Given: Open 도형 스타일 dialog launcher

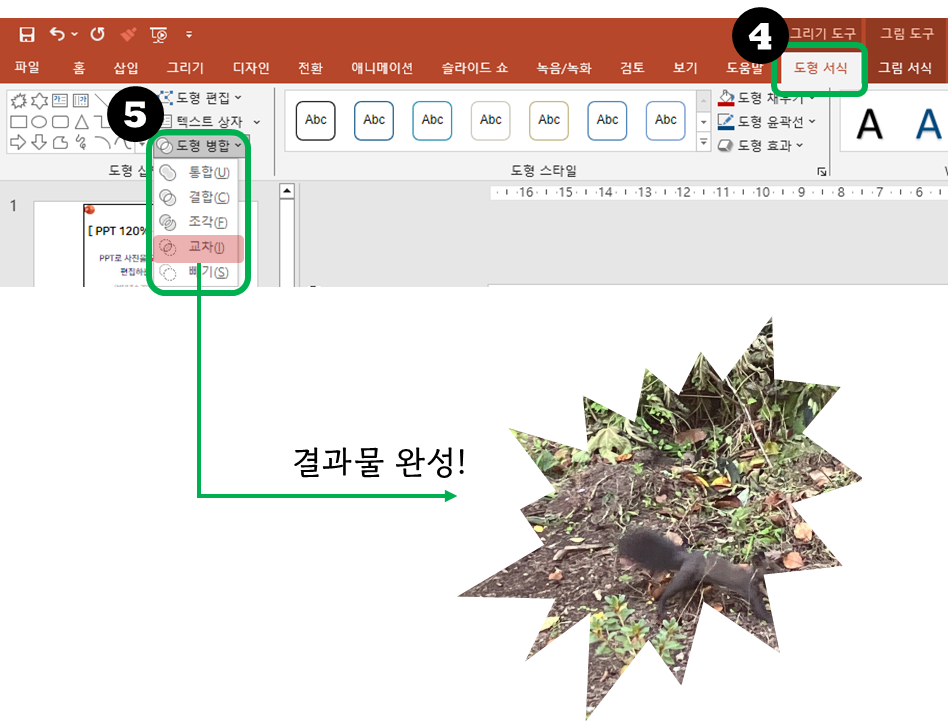Looking at the screenshot, I should (822, 172).
